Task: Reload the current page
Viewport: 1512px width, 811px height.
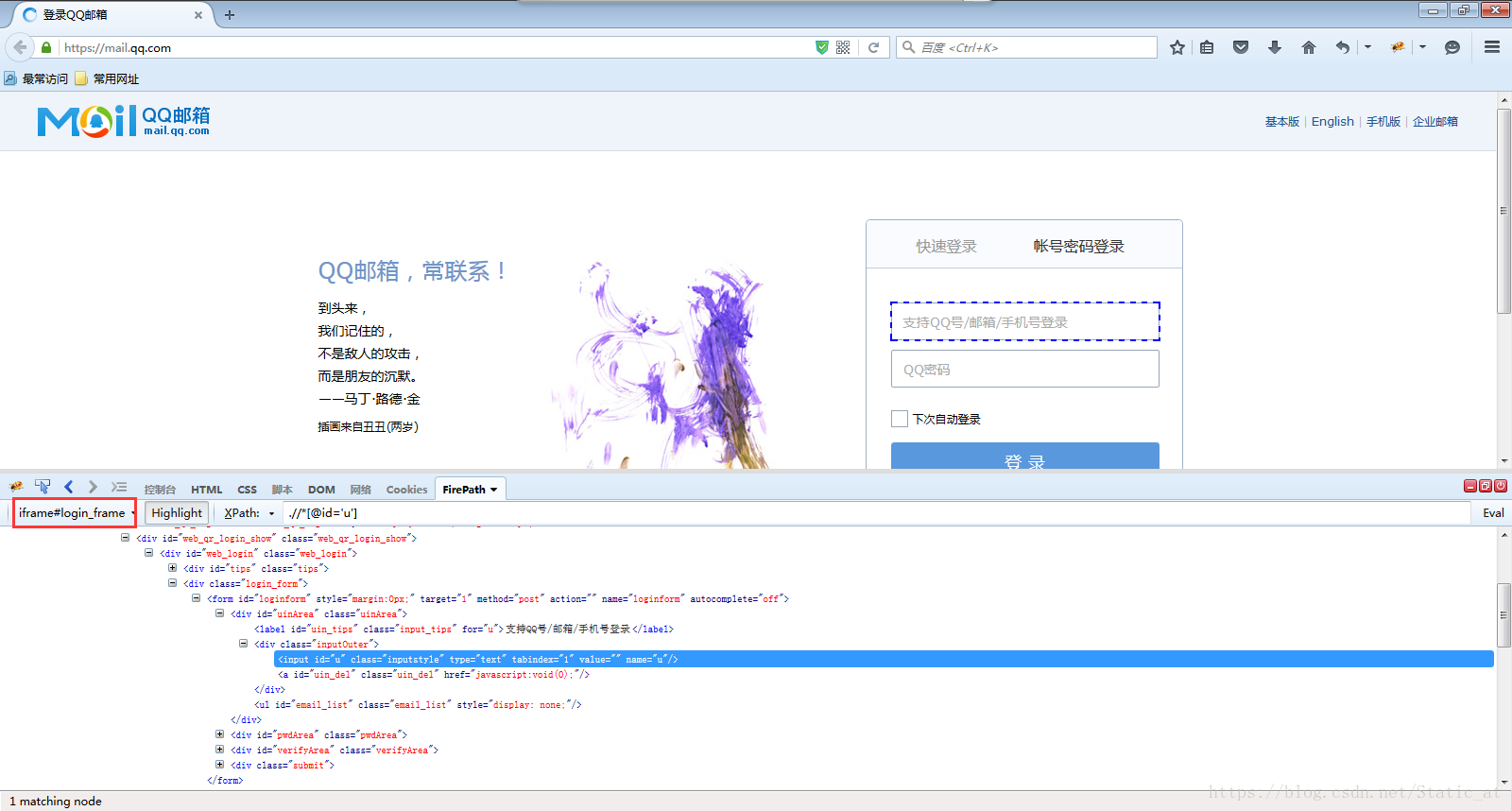Action: pos(874,47)
